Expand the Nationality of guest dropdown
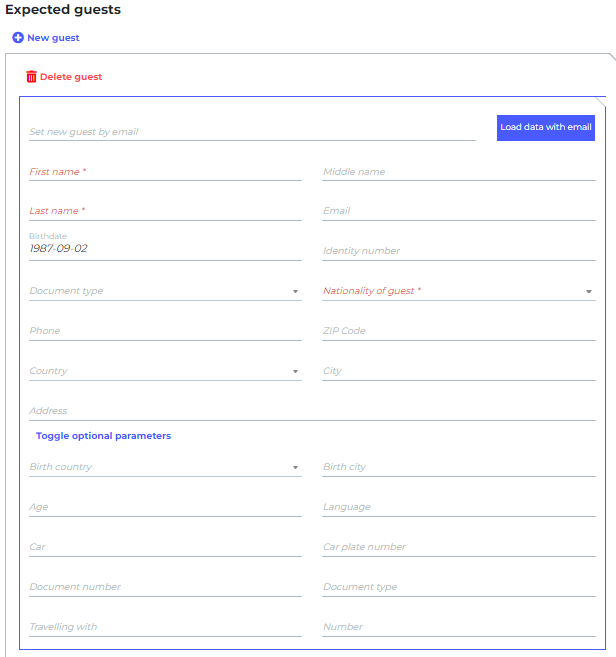 point(458,291)
